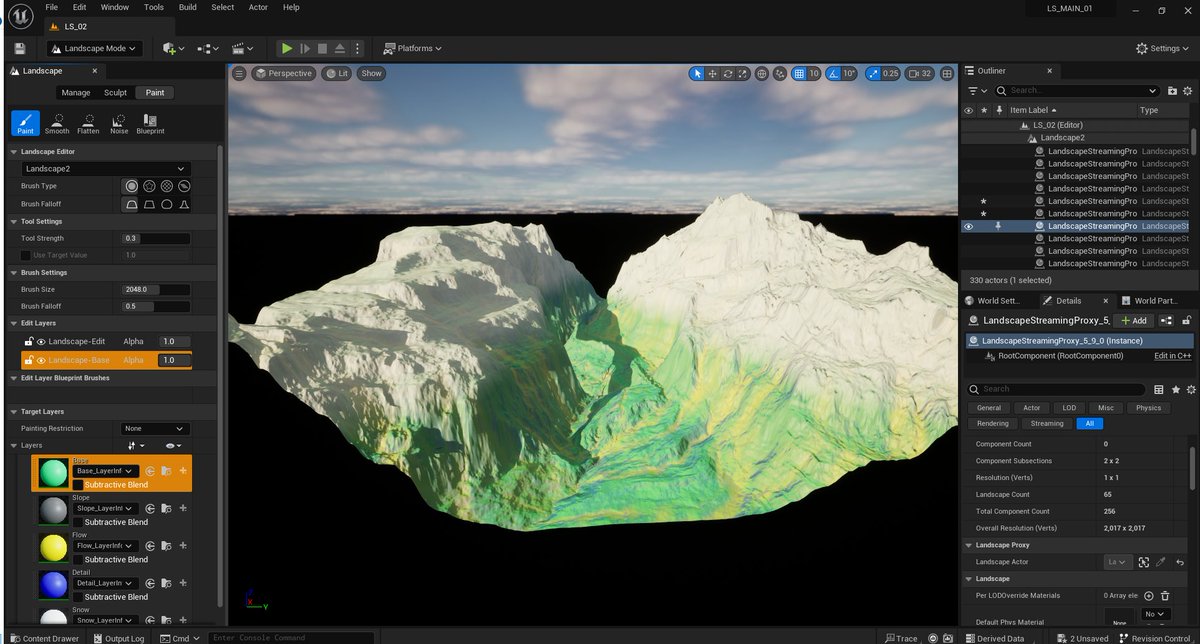This screenshot has width=1200, height=644.
Task: Toggle grid snapping icon
Action: tap(798, 73)
